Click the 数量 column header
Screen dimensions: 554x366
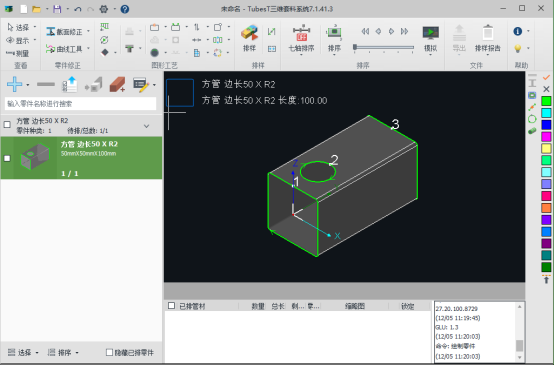(258, 306)
